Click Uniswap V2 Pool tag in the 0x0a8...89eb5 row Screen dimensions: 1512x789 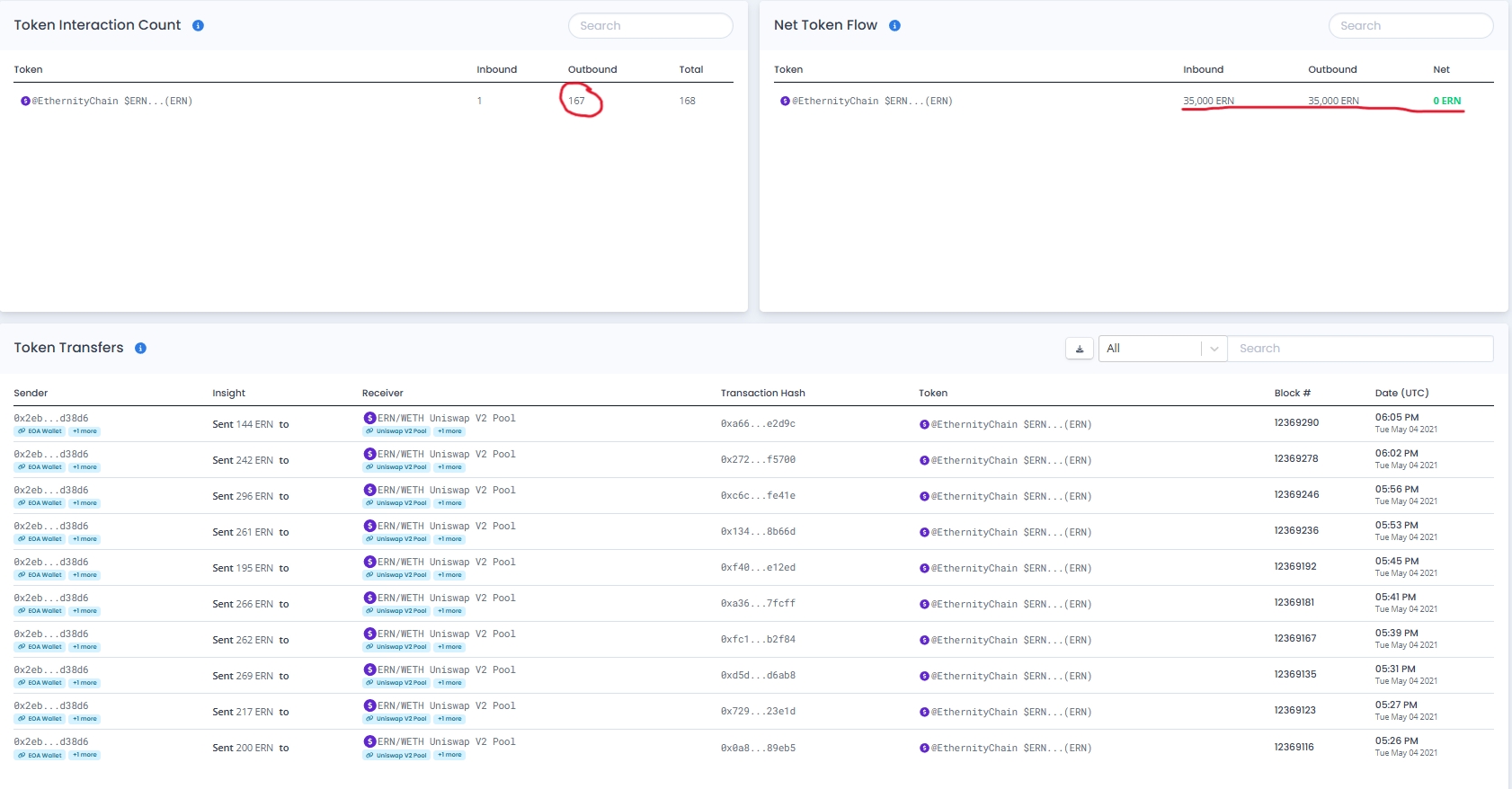coord(396,755)
